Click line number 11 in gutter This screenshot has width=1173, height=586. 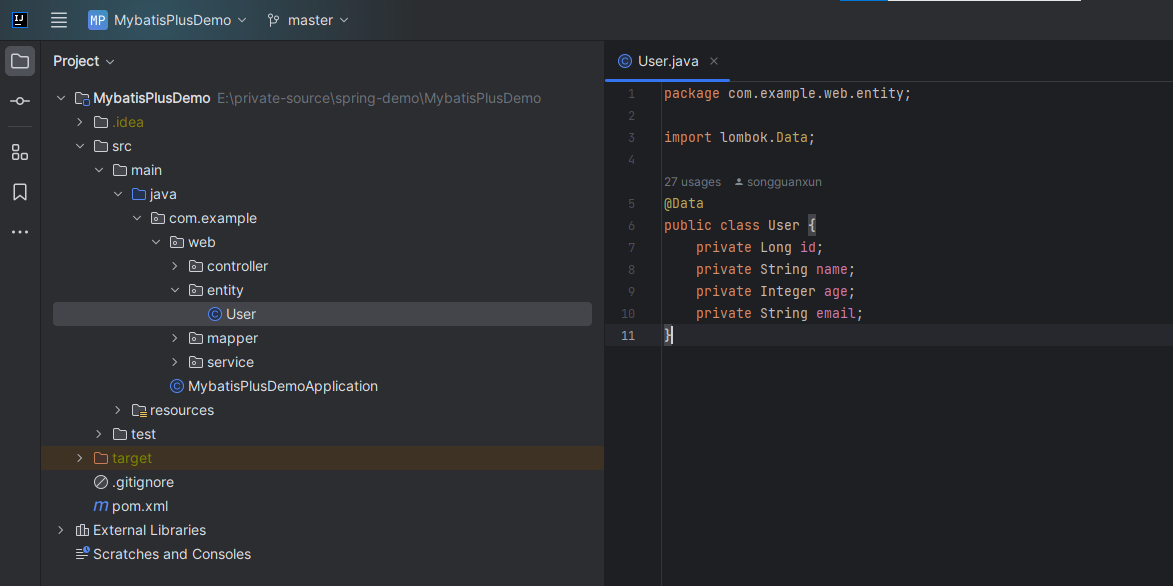pos(628,335)
